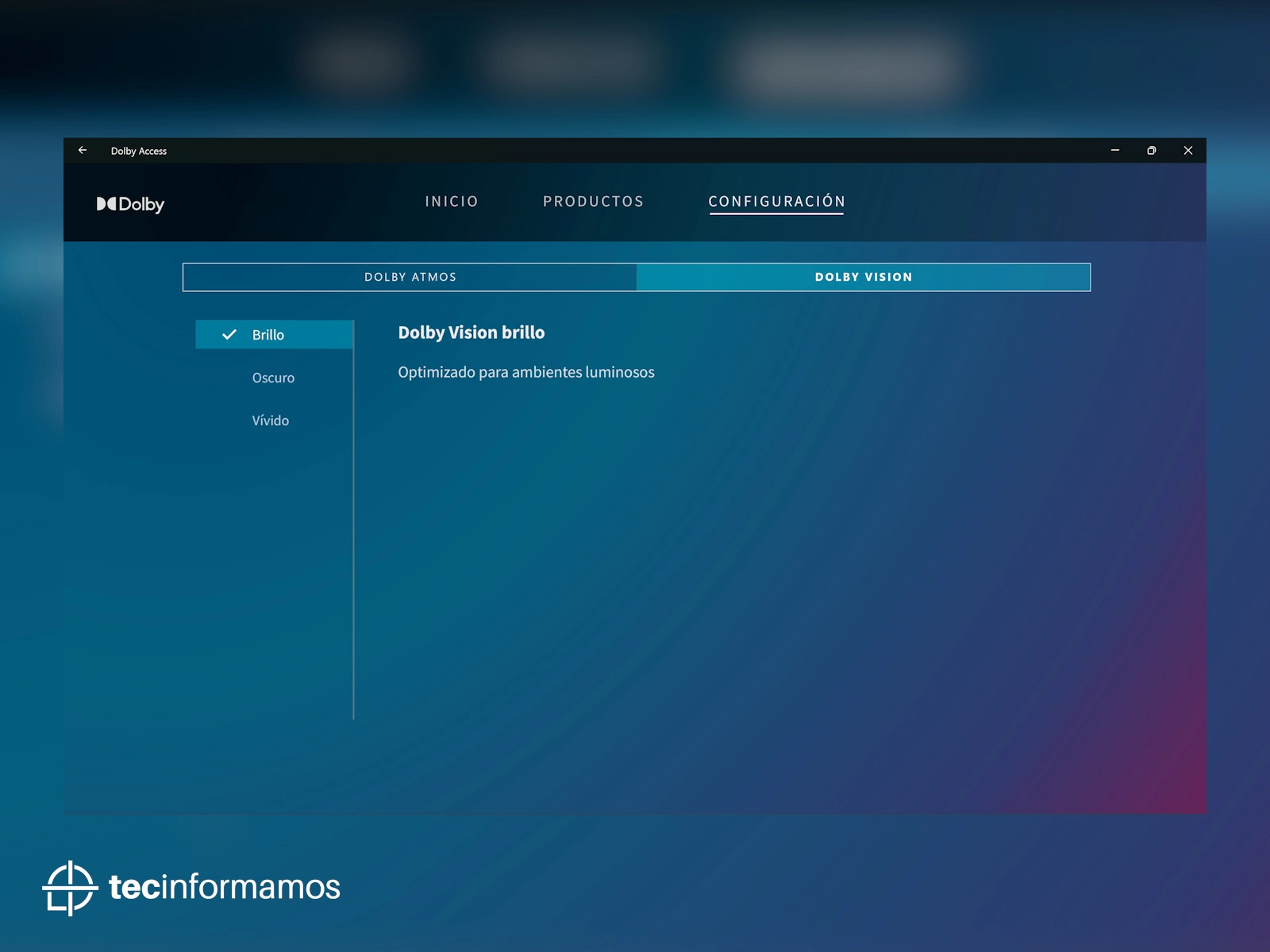Click the Dolby logo in the header
Viewport: 1270px width, 952px height.
(130, 204)
